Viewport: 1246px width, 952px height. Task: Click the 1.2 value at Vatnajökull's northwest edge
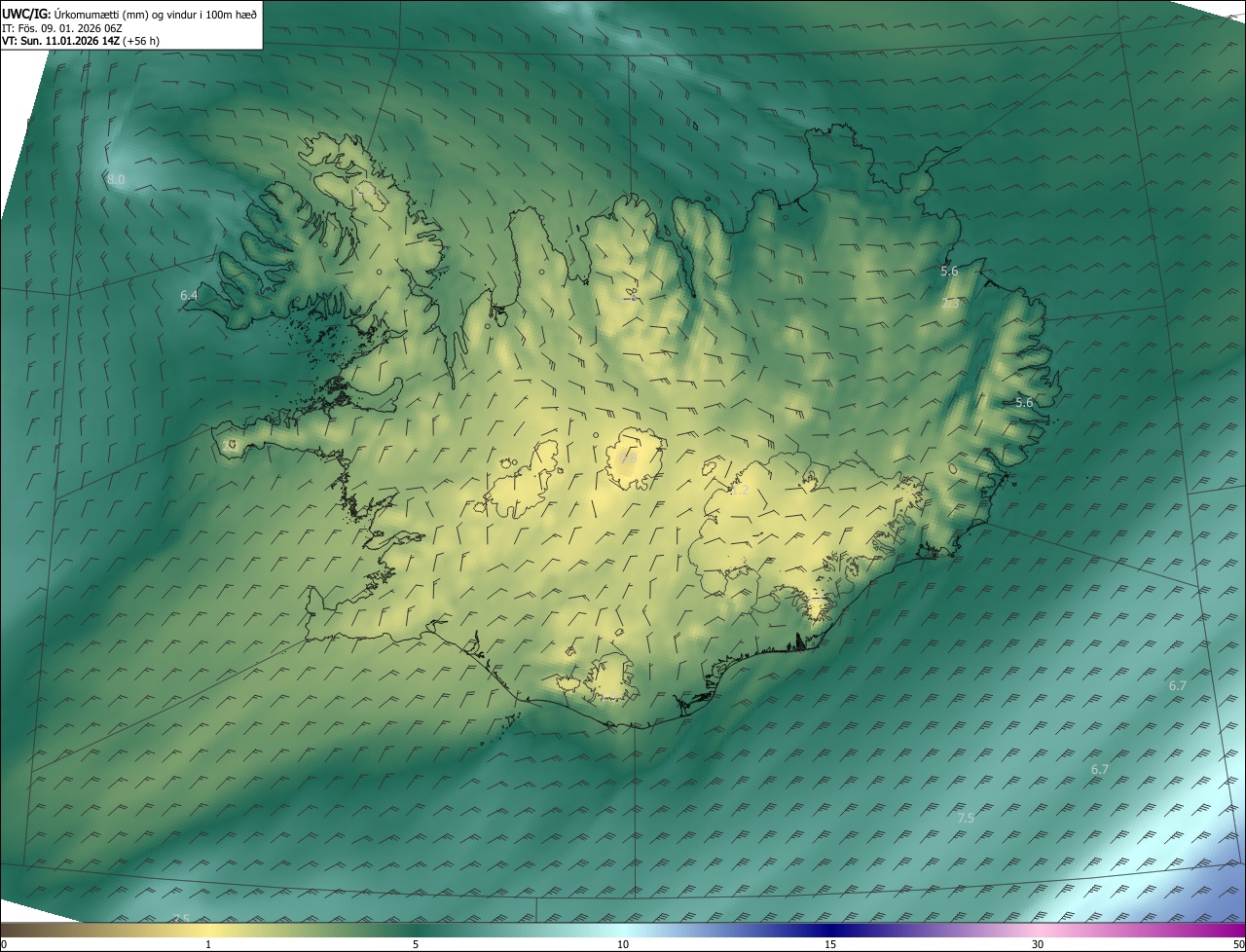click(739, 491)
